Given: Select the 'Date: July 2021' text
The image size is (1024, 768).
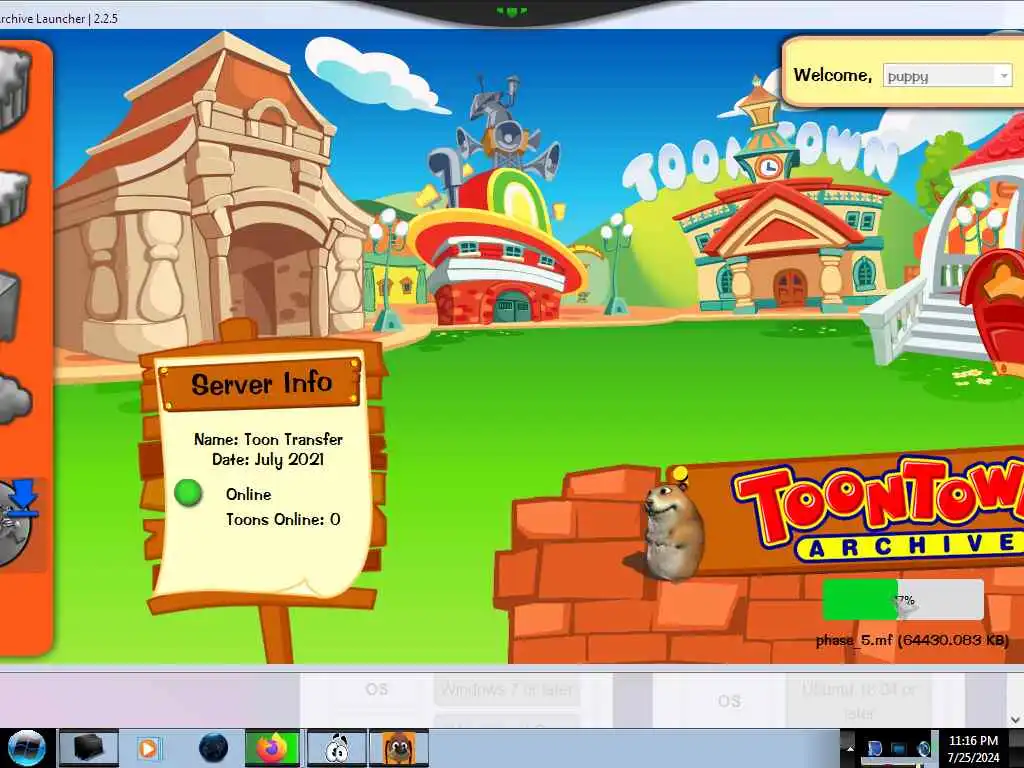Looking at the screenshot, I should 268,460.
